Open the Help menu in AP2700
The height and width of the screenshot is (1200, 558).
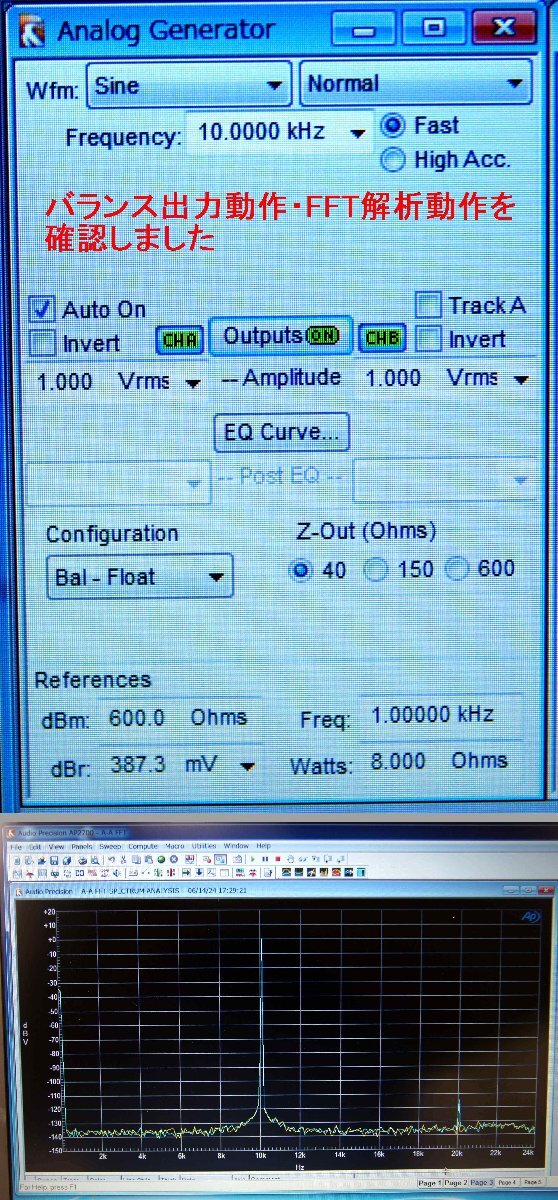263,846
